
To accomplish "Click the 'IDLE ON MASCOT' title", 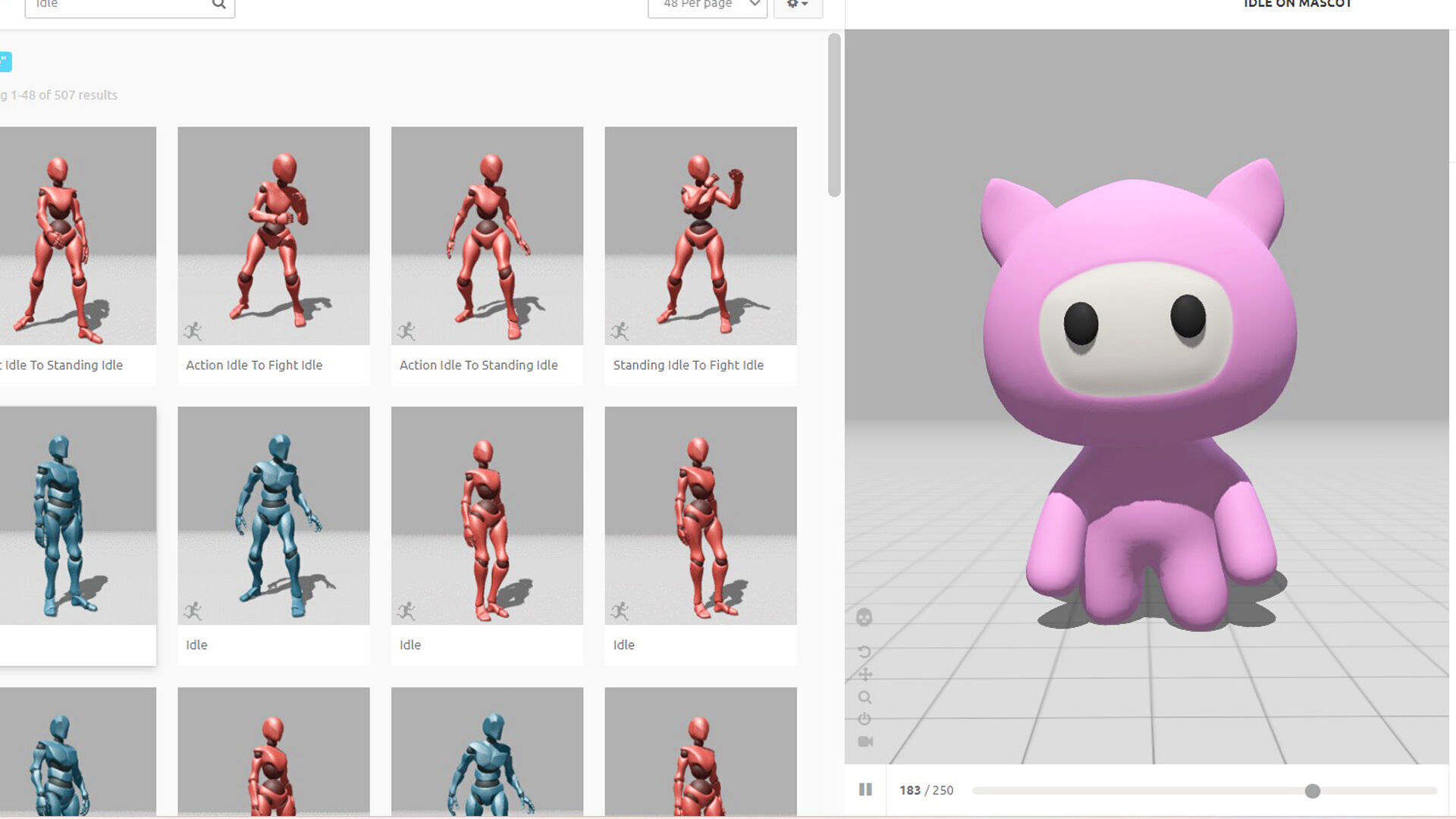I will 1298,4.
